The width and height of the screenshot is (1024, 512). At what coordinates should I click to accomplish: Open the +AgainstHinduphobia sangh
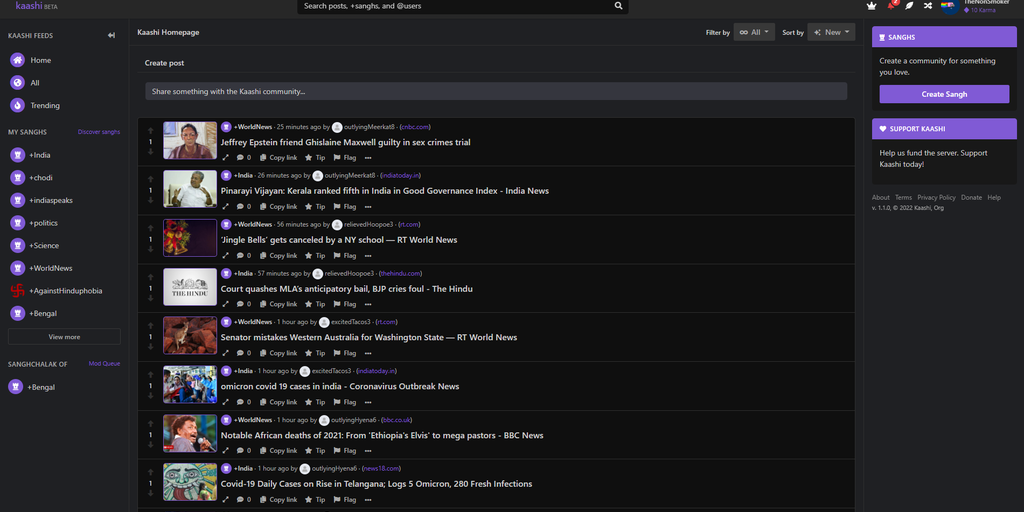tap(64, 291)
